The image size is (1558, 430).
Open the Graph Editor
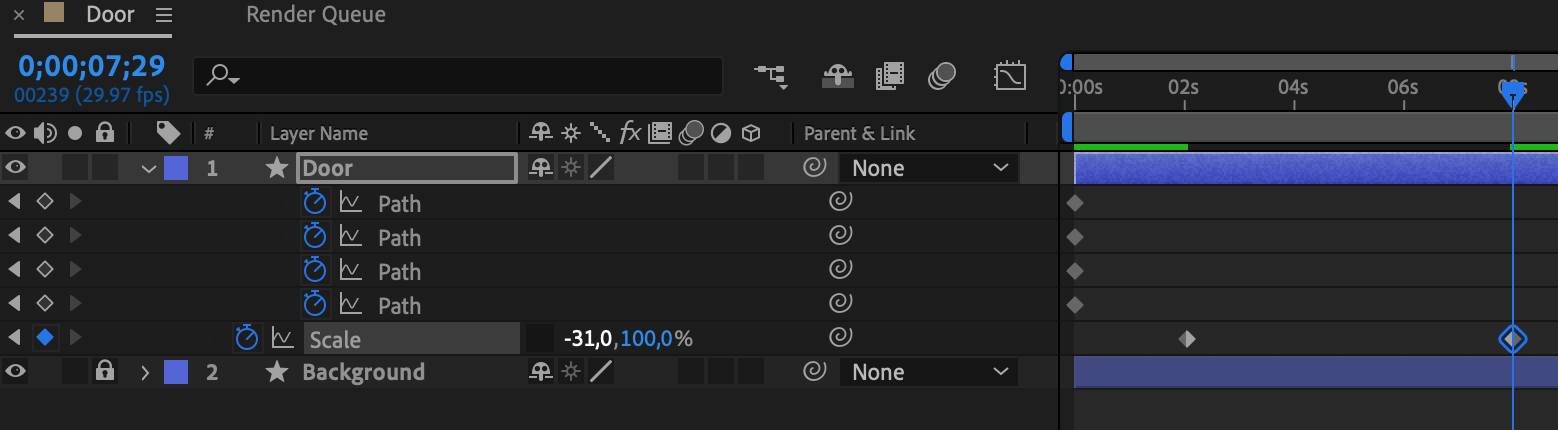1010,76
